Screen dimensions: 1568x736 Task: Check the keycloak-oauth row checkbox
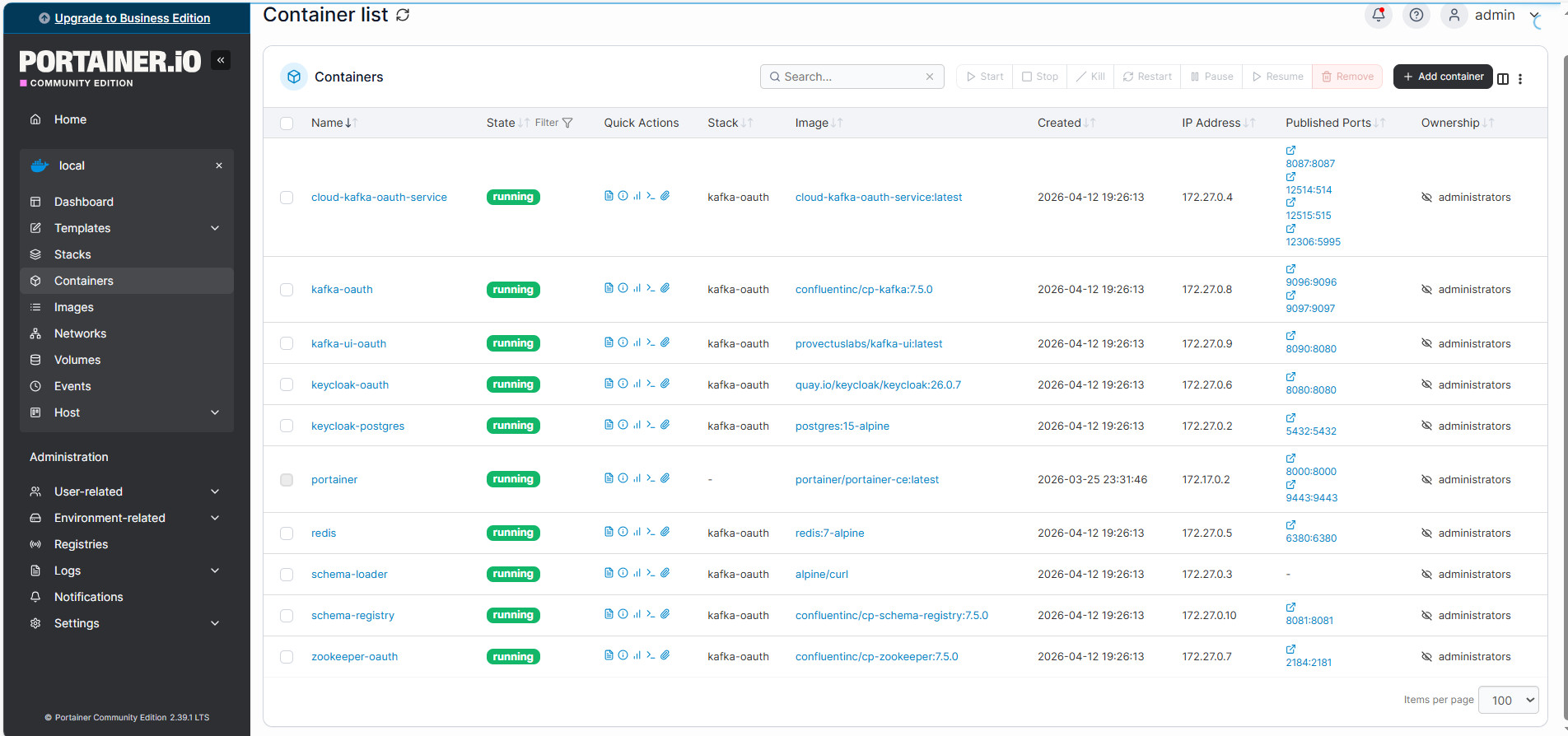point(287,384)
